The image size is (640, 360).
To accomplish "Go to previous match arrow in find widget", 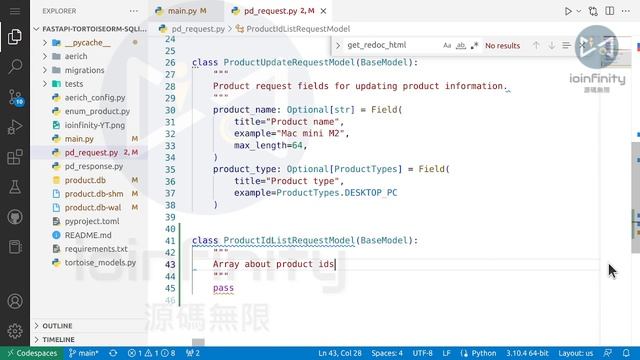I will click(x=536, y=45).
